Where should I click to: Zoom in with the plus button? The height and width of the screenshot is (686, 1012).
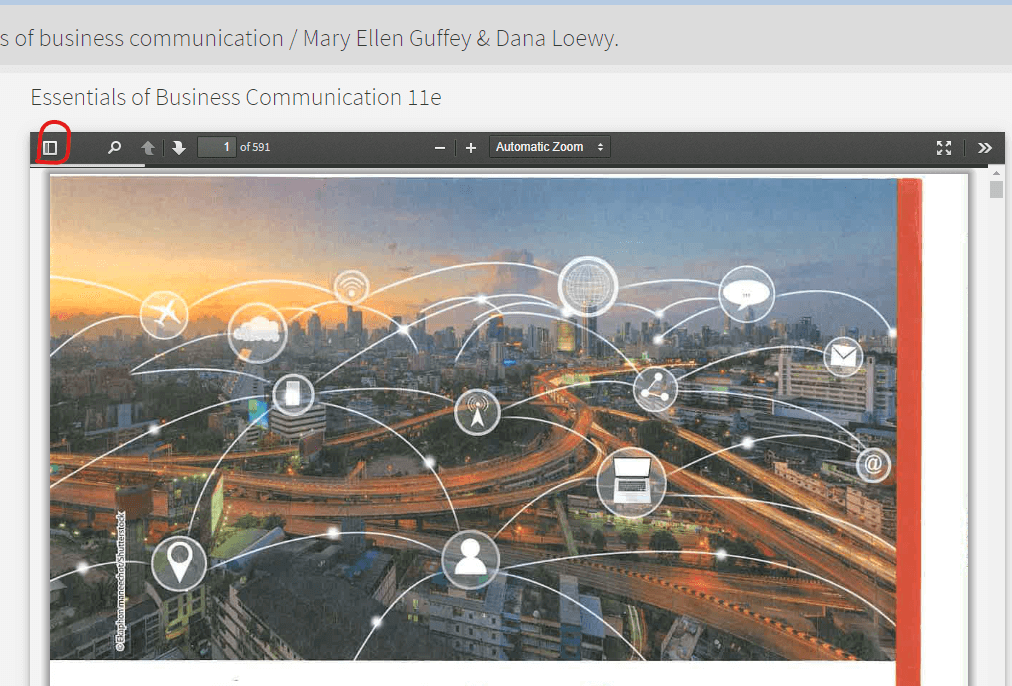pos(471,148)
